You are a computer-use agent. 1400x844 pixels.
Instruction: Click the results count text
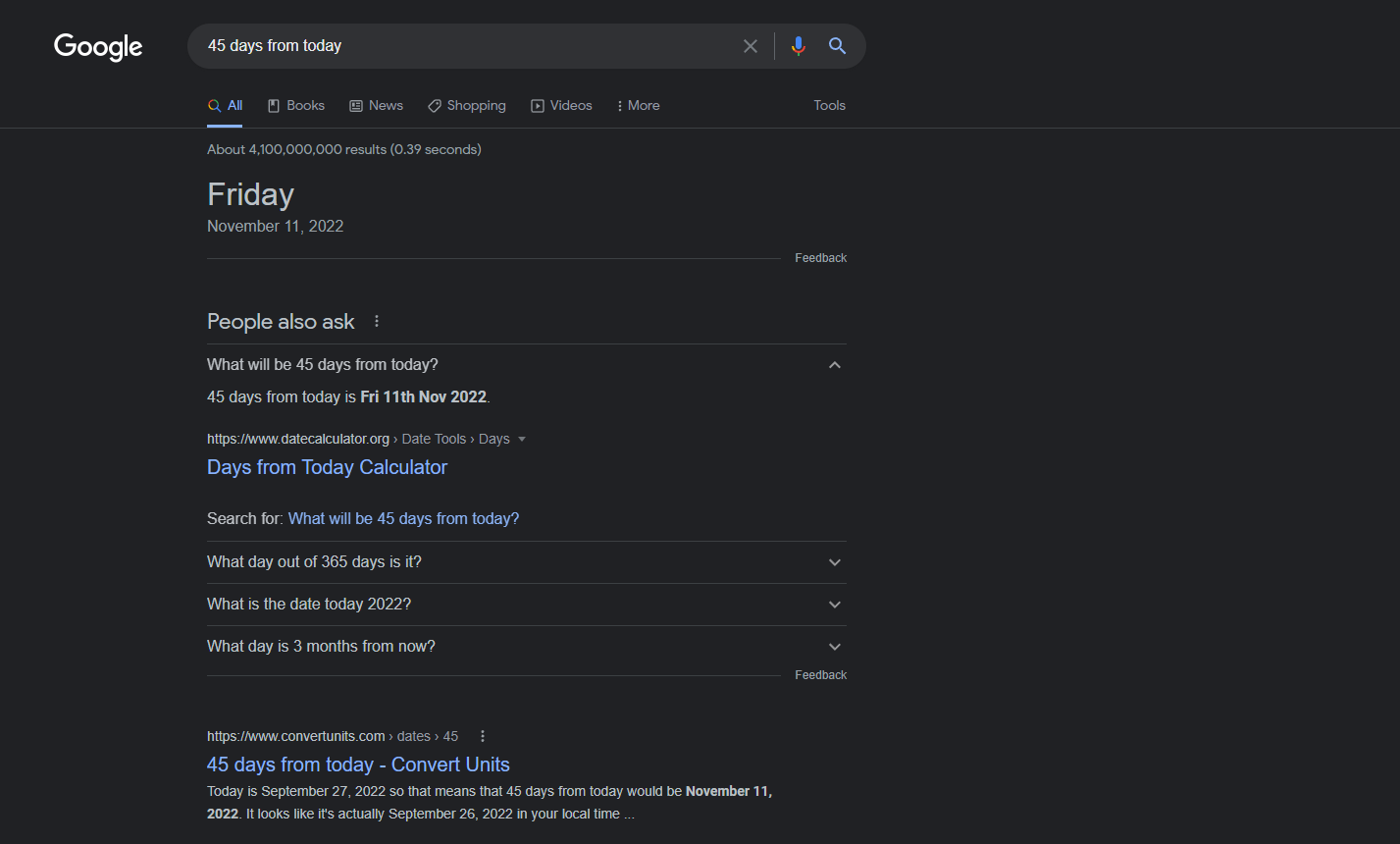tap(343, 149)
